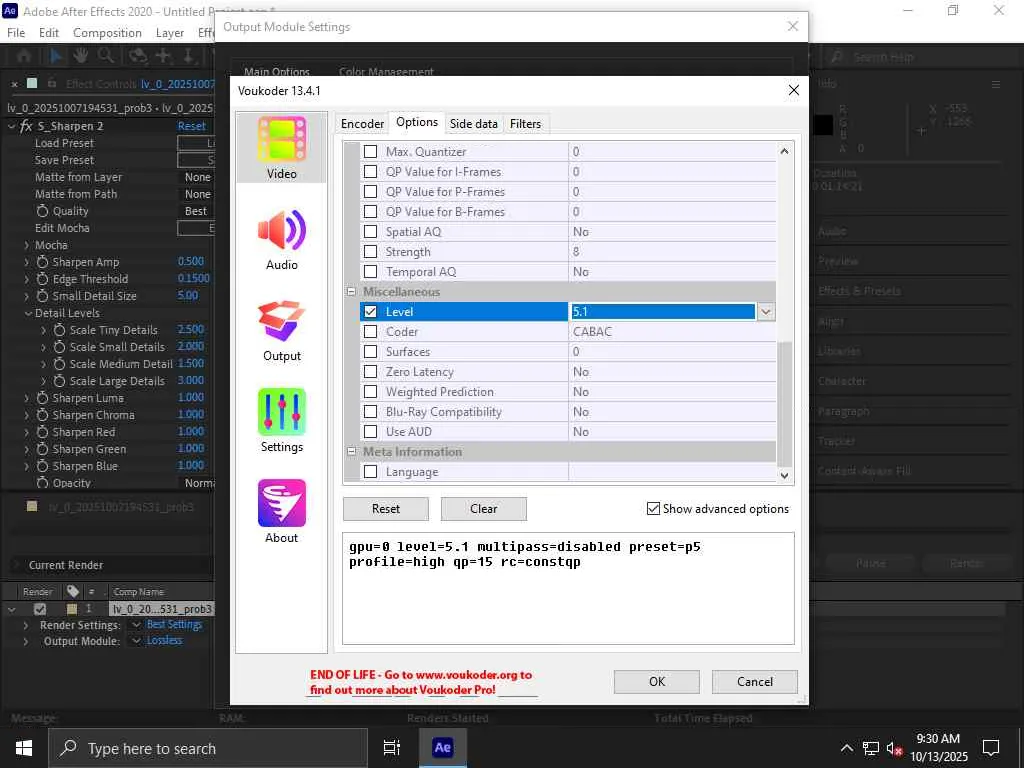
Task: Collapse the Meta Information group
Action: (x=351, y=451)
